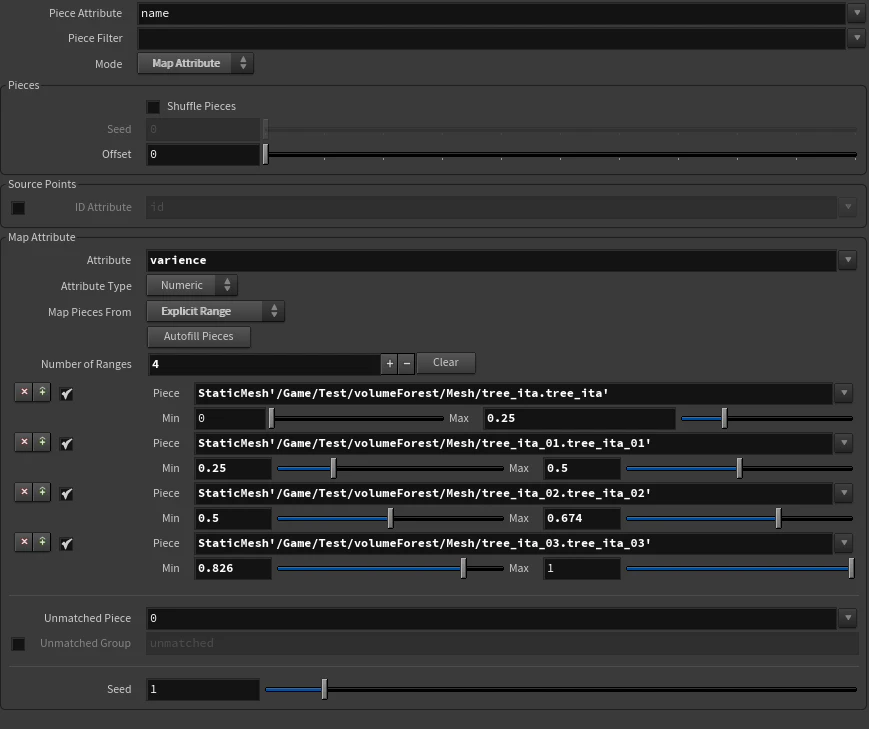Insert a range before the tree_ita_03 row

coord(42,542)
